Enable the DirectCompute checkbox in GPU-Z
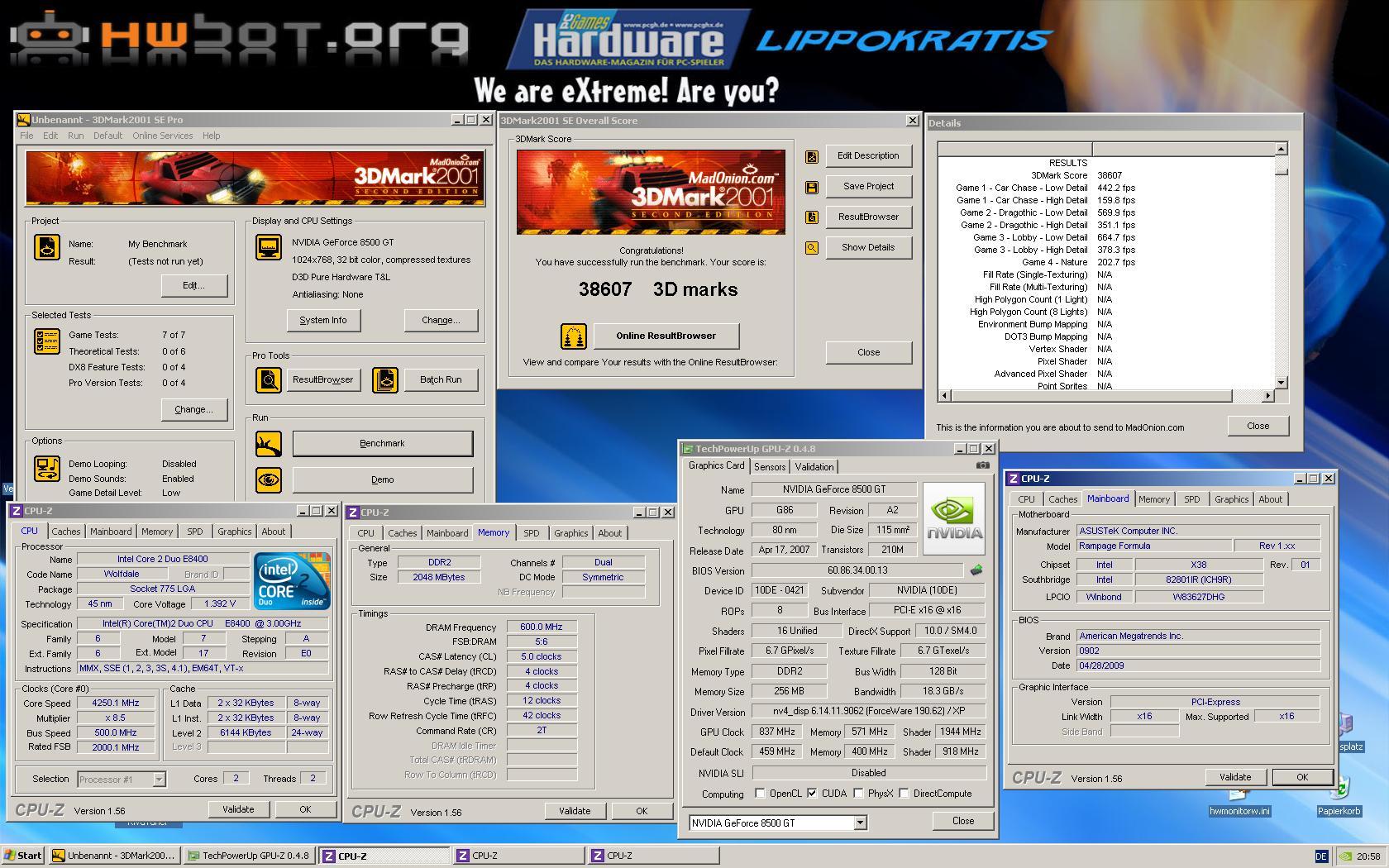 (904, 793)
